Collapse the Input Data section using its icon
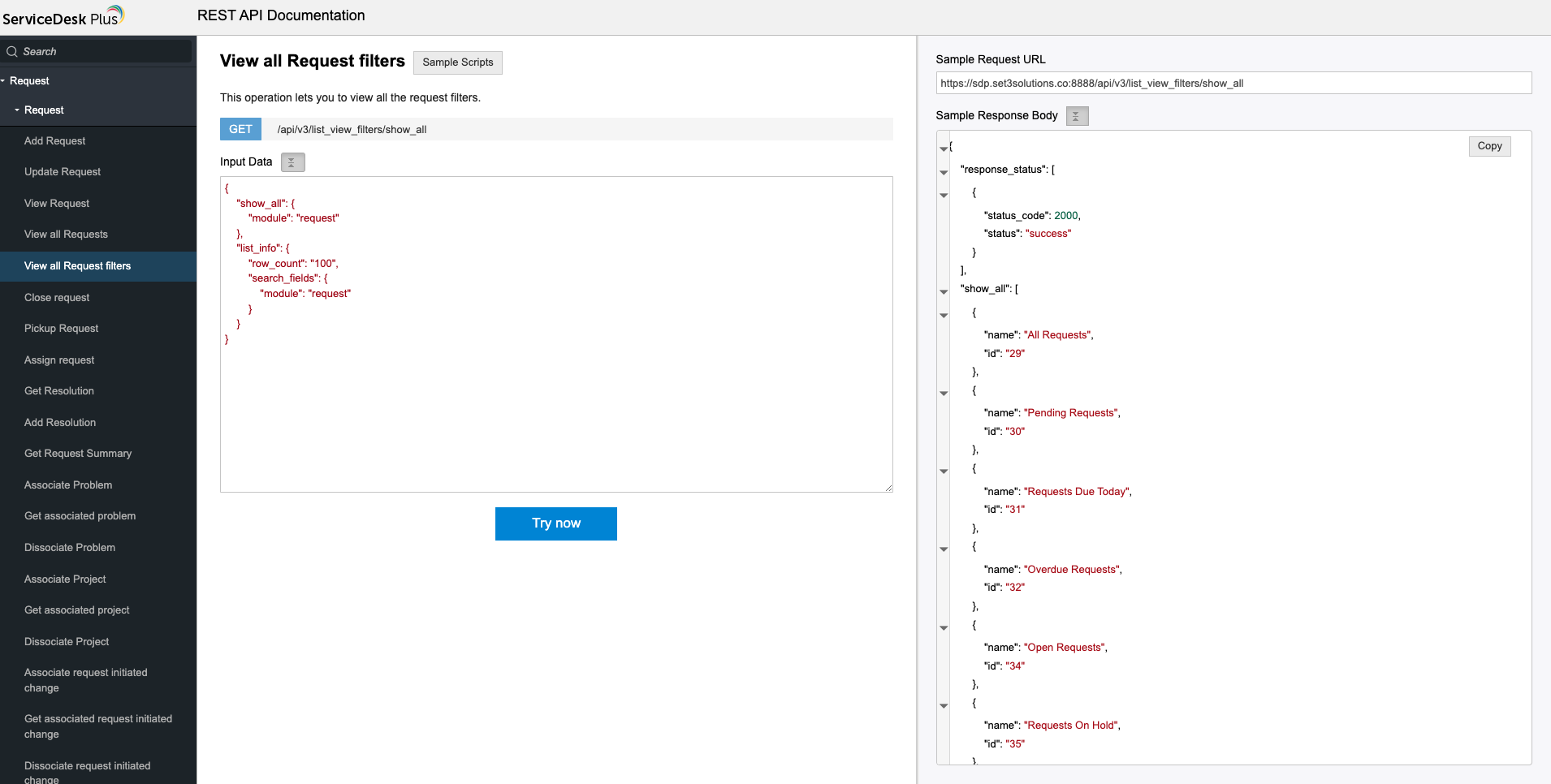The height and width of the screenshot is (784, 1551). pyautogui.click(x=292, y=162)
